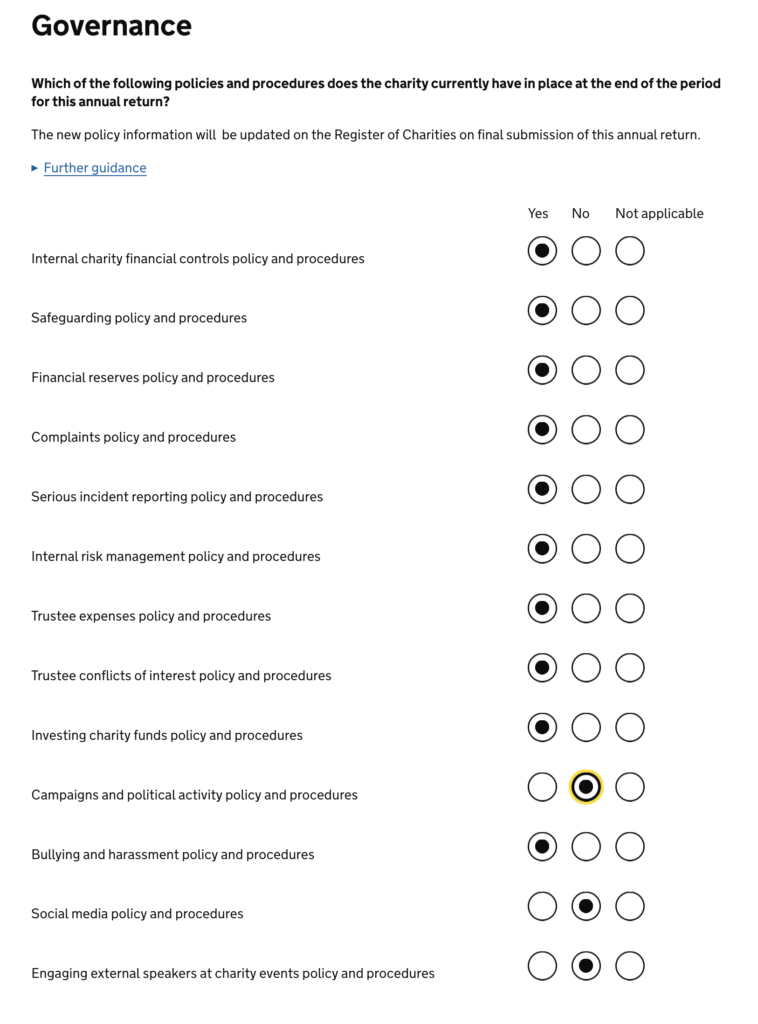Viewport: 758px width, 1024px height.
Task: Select Yes for Social media policy
Action: click(542, 906)
